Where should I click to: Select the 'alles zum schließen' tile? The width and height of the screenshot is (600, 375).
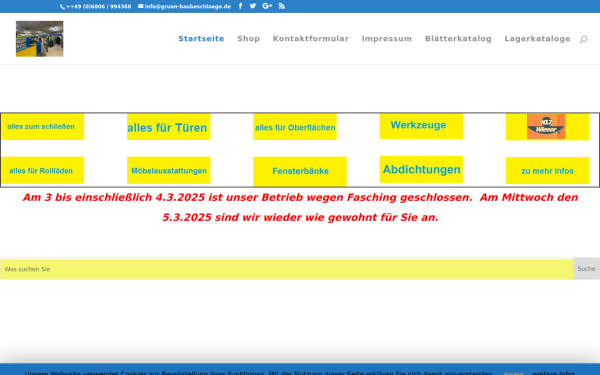(x=42, y=127)
